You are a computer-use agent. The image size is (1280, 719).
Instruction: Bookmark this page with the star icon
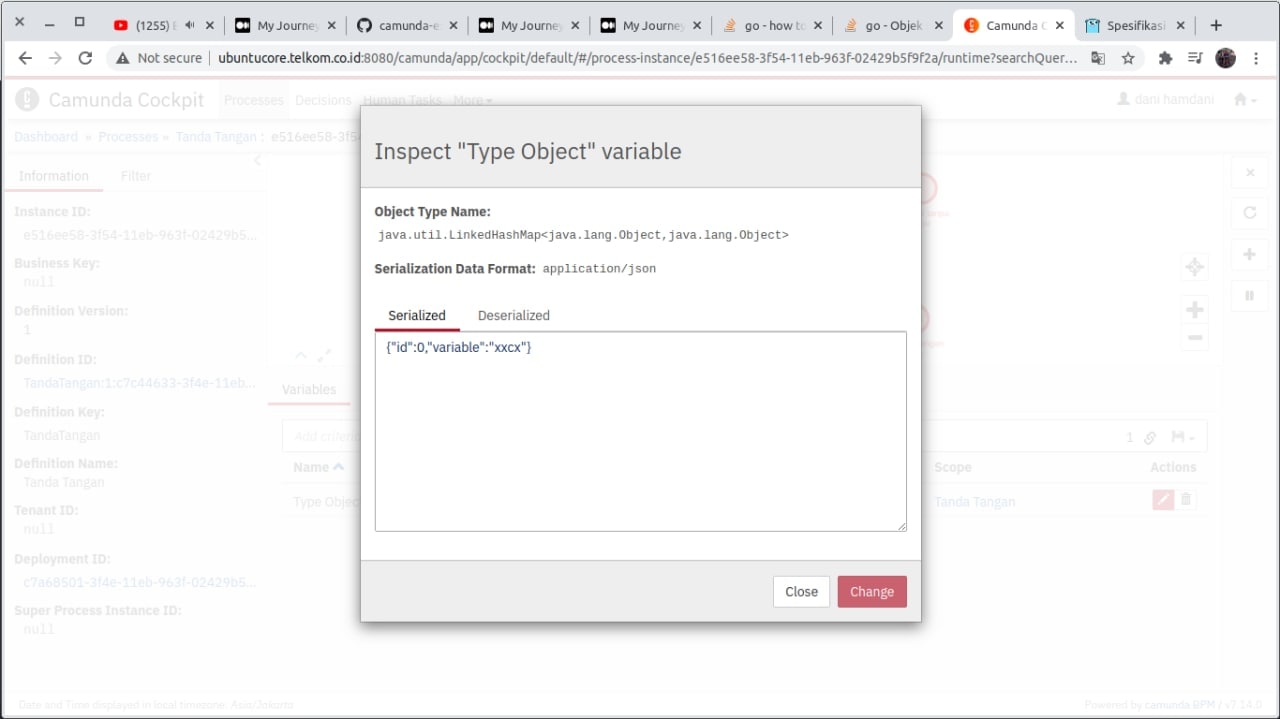pos(1128,58)
